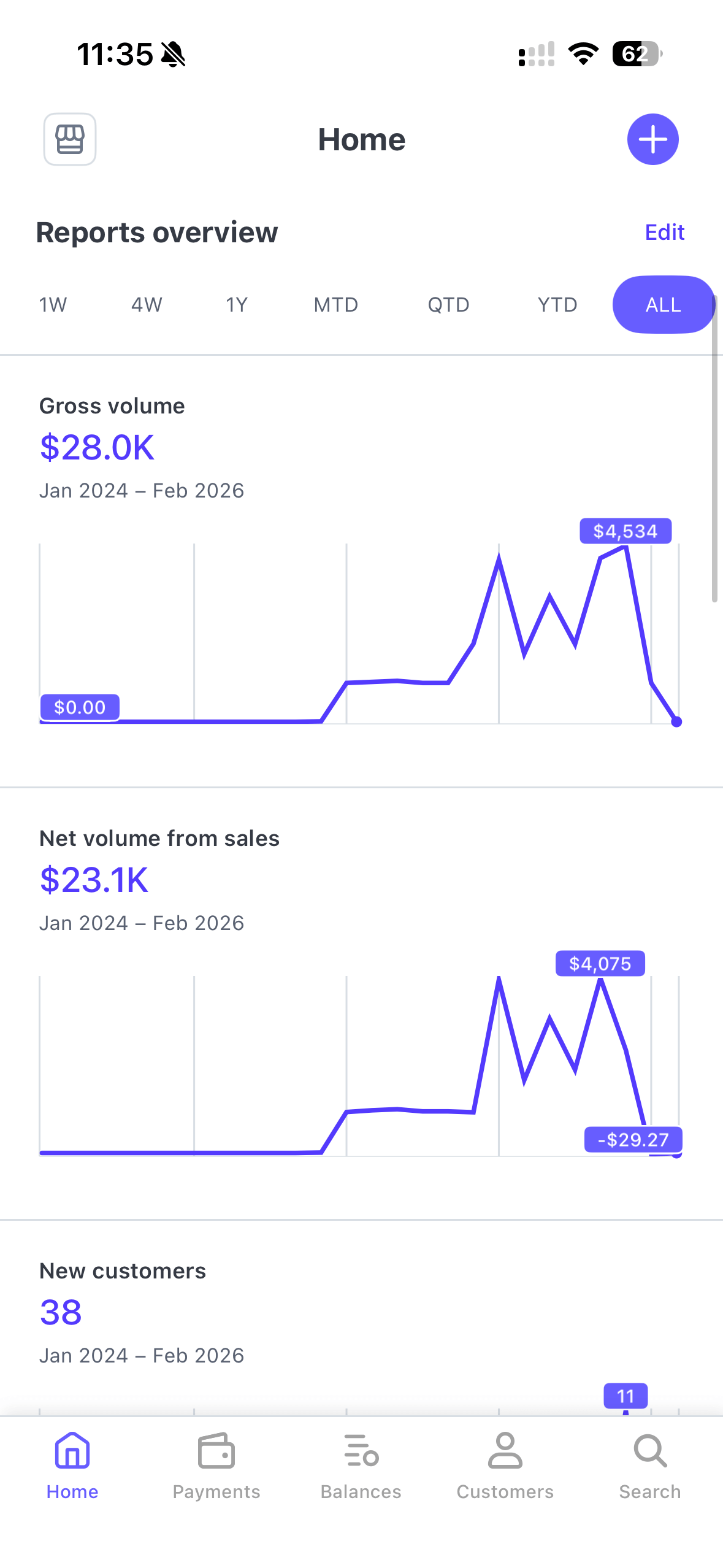Open the Search tab
The image size is (723, 1568).
coord(649,1465)
